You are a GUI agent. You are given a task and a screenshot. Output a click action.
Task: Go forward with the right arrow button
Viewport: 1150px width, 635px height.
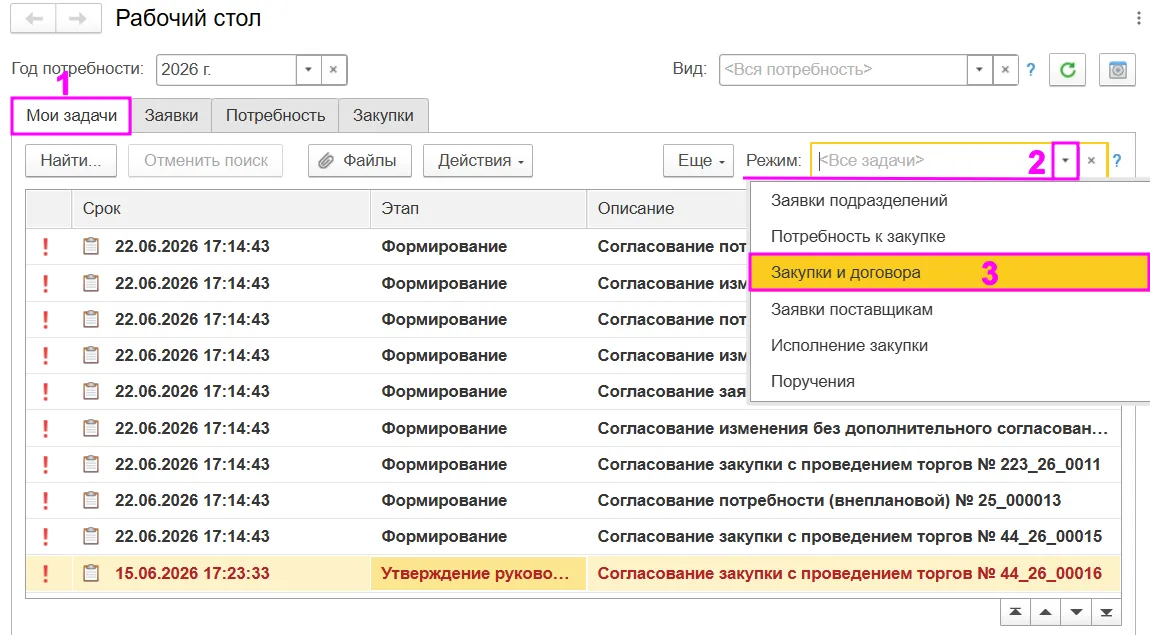78,19
